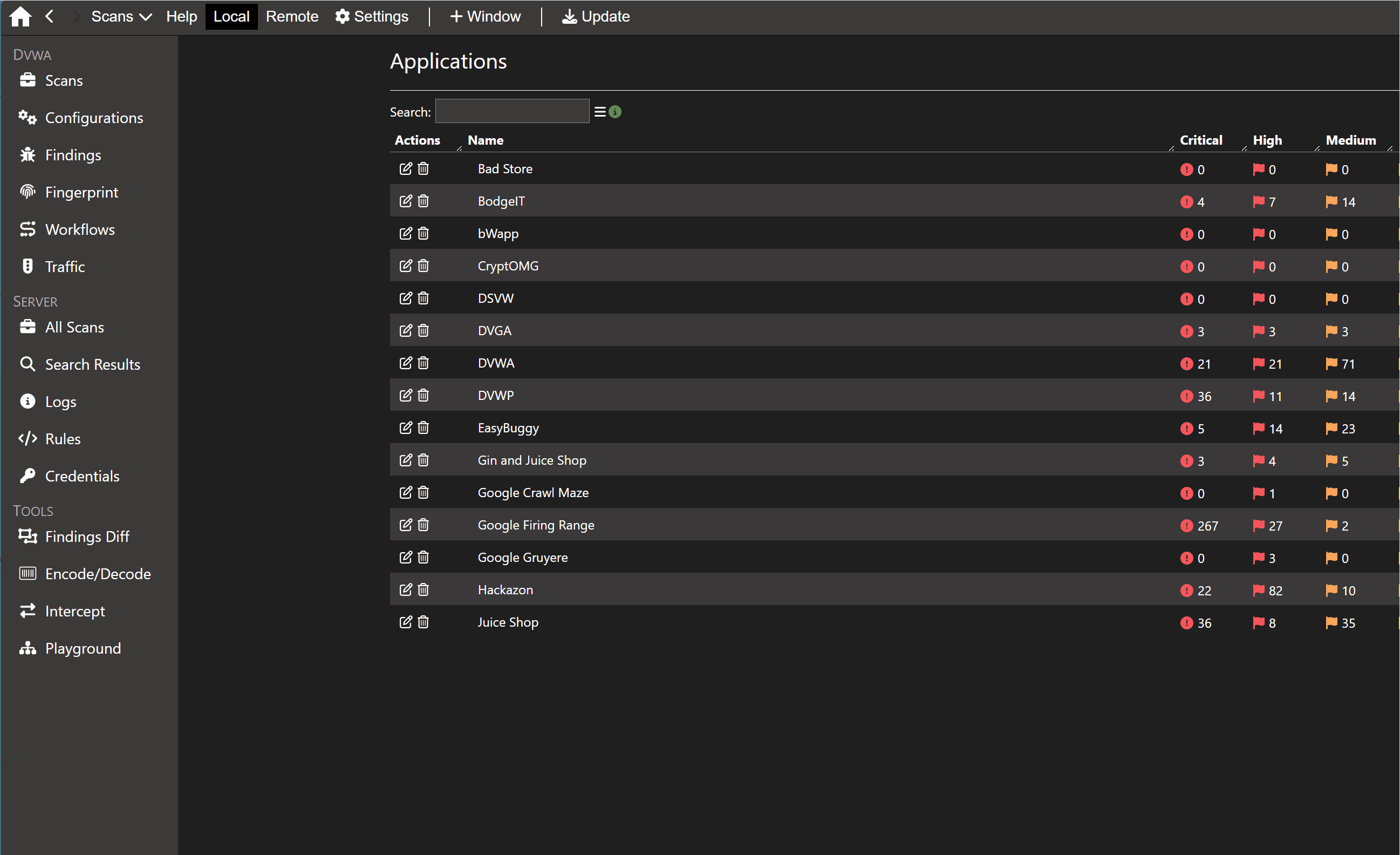Click the green info icon beside search
Screen dimensions: 1400x855
tap(615, 112)
